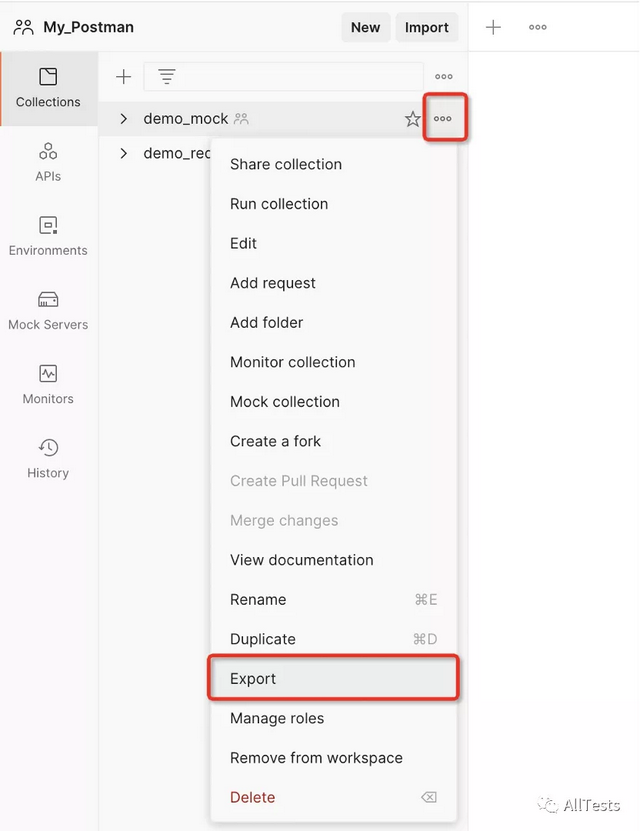Choose Duplicate from the context menu
The height and width of the screenshot is (831, 640).
(x=334, y=639)
